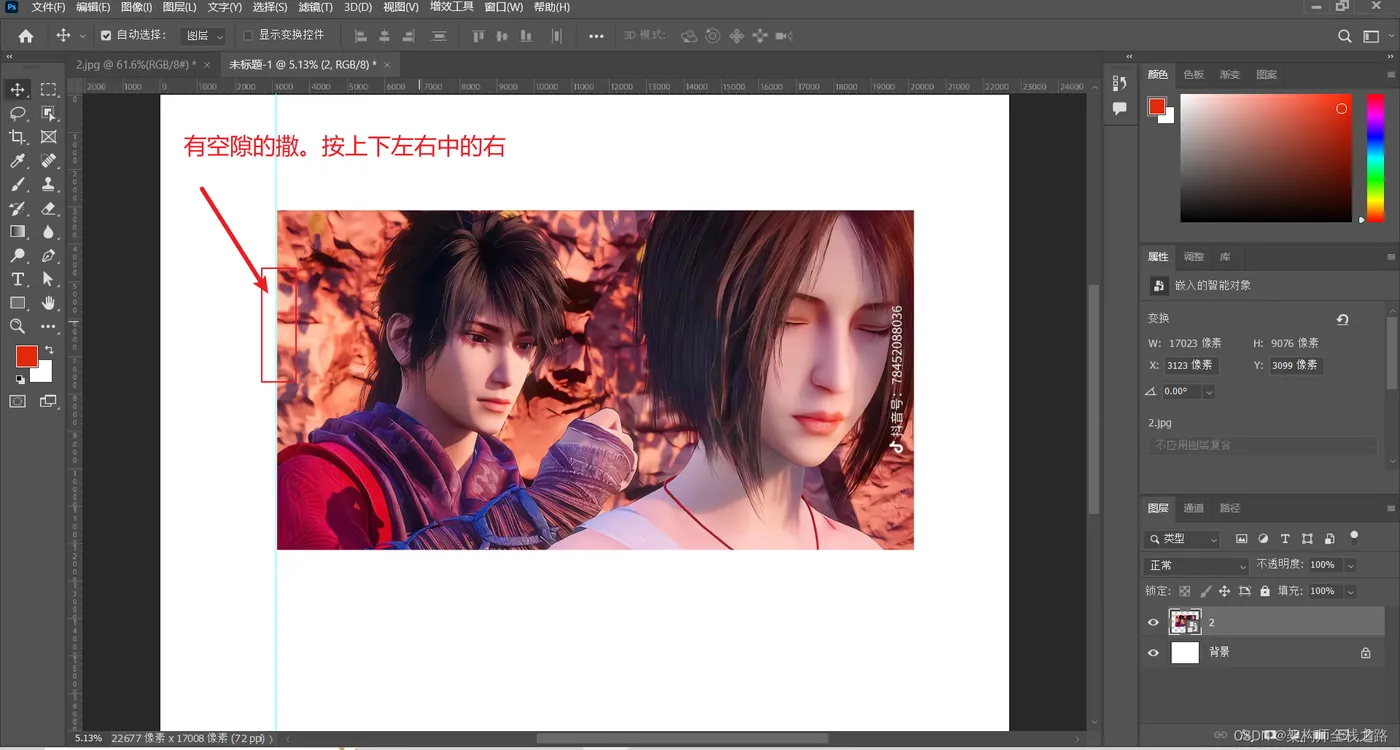Select the Rectangular Marquee tool
The height and width of the screenshot is (750, 1400).
[x=48, y=89]
